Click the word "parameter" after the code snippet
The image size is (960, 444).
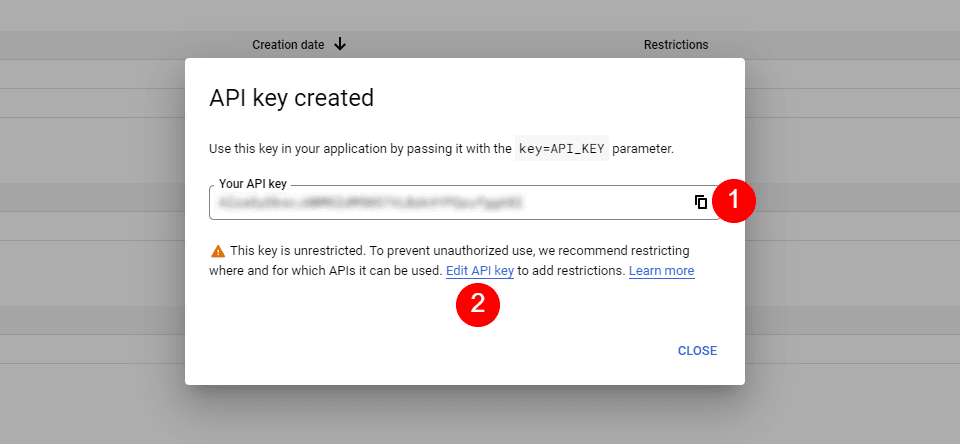pos(642,149)
